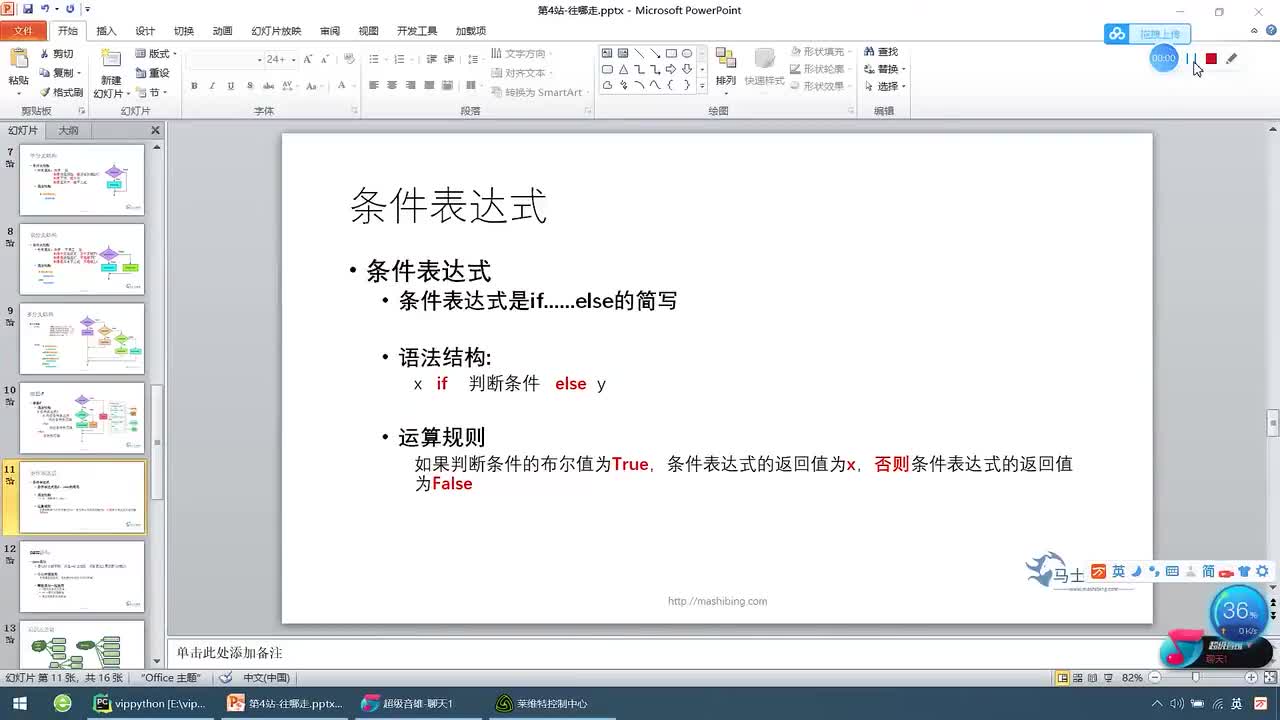Expand the 版式 (Layout) dropdown
This screenshot has height=720, width=1280.
[155, 54]
